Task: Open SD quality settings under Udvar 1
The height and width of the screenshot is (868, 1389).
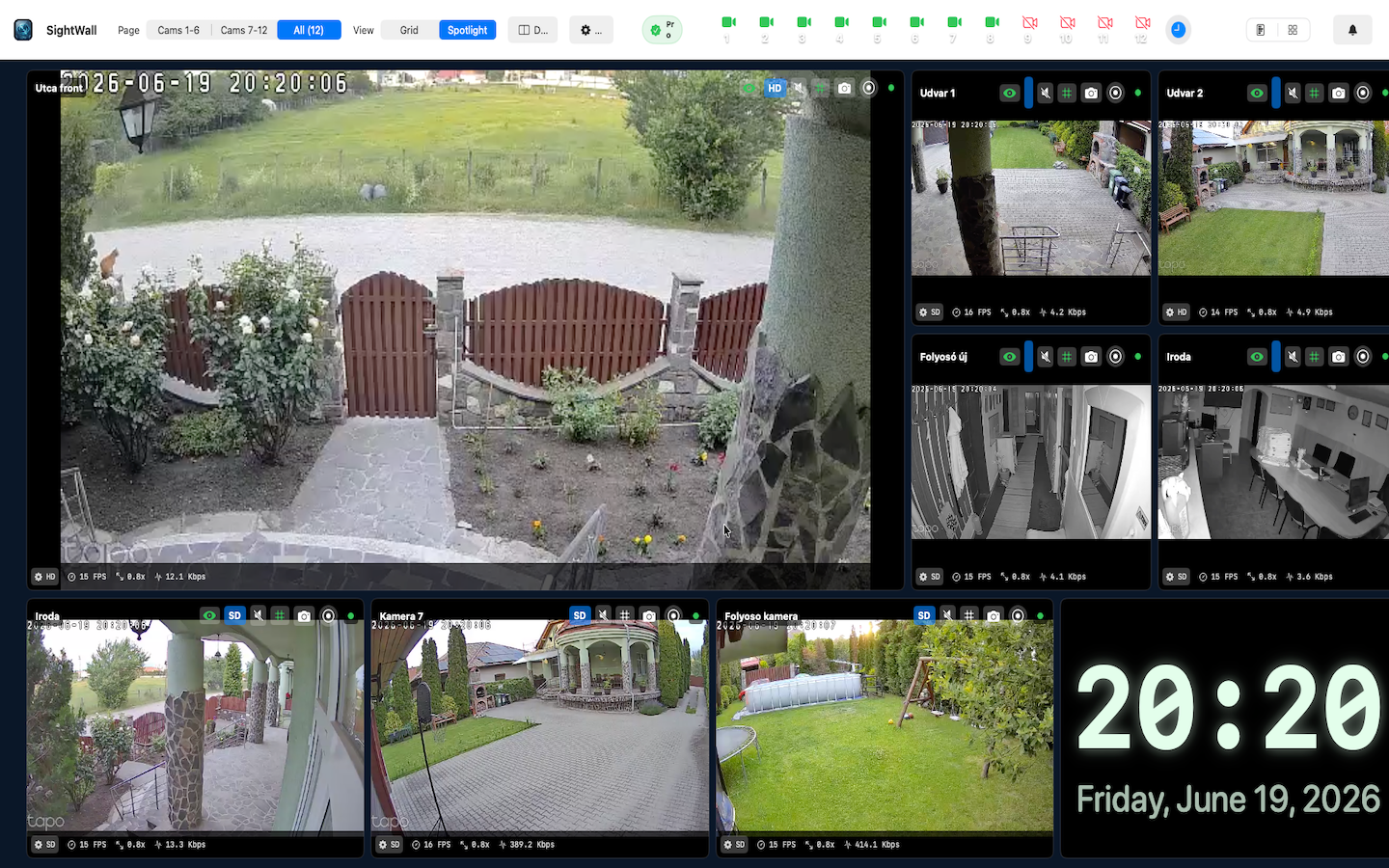Action: click(x=930, y=312)
